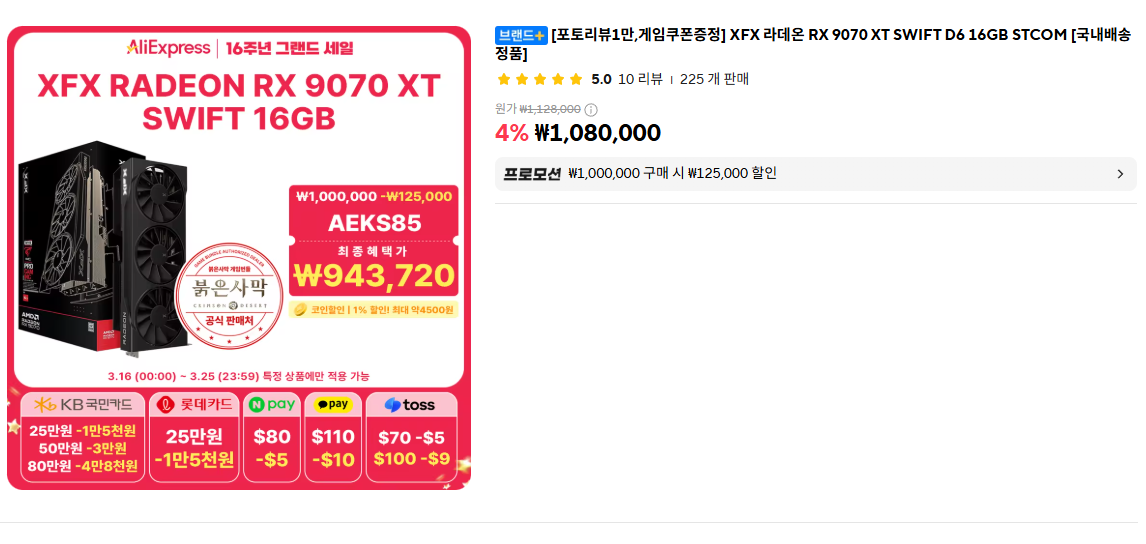
Task: Click the AEKS85 coupon code
Action: click(x=374, y=224)
